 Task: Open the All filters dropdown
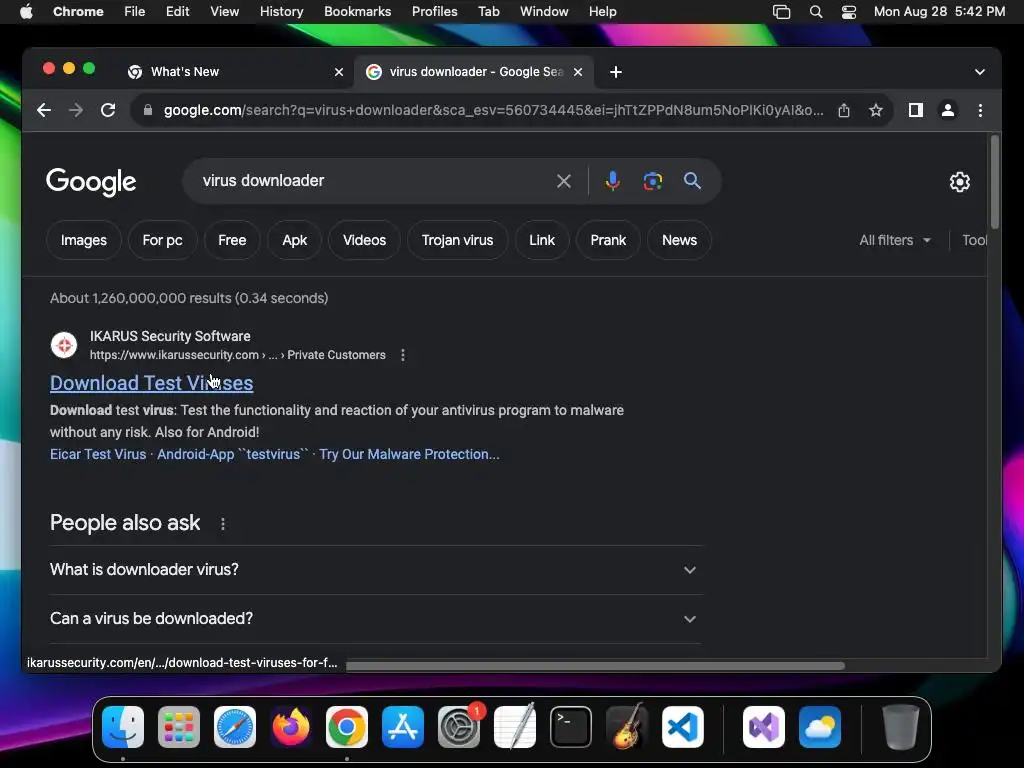895,240
